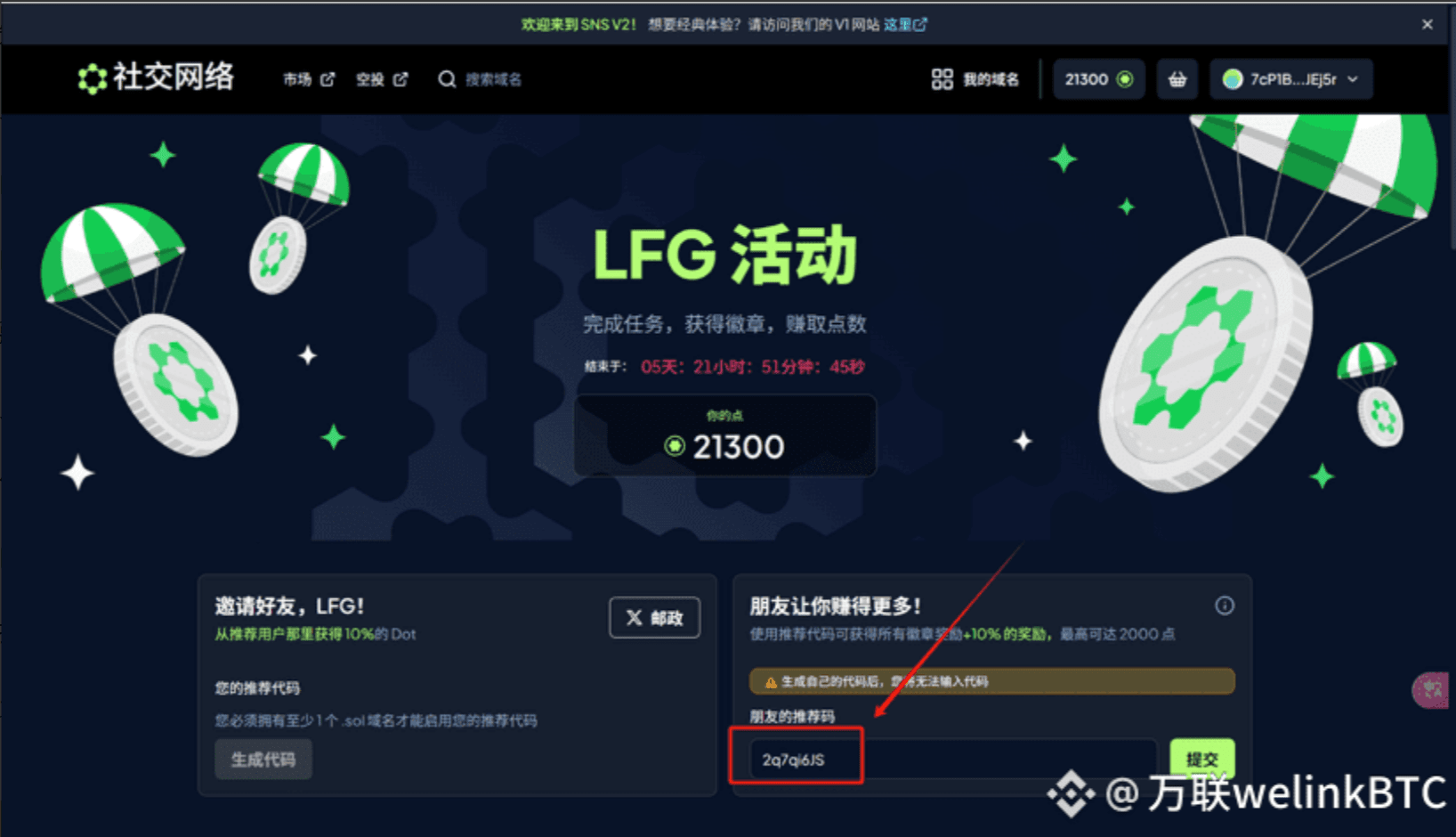Open the shopping basket icon

1177,79
